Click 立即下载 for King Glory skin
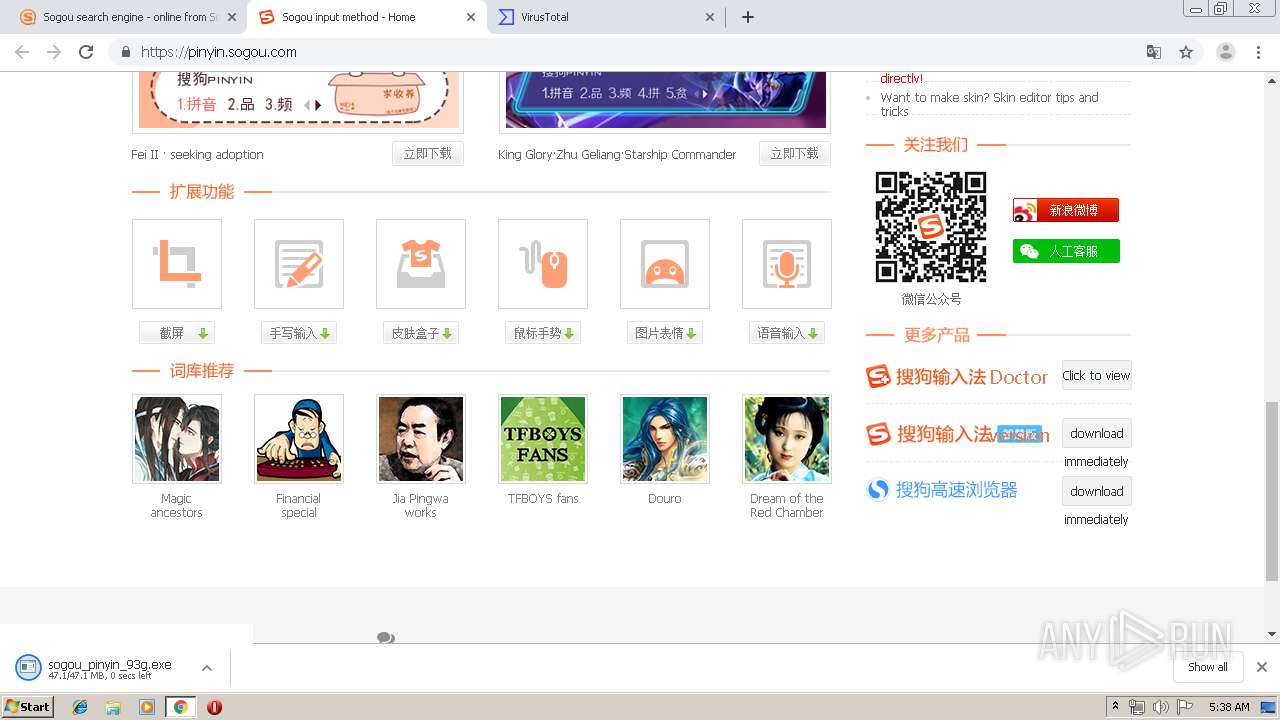This screenshot has height=720, width=1280. pos(795,153)
